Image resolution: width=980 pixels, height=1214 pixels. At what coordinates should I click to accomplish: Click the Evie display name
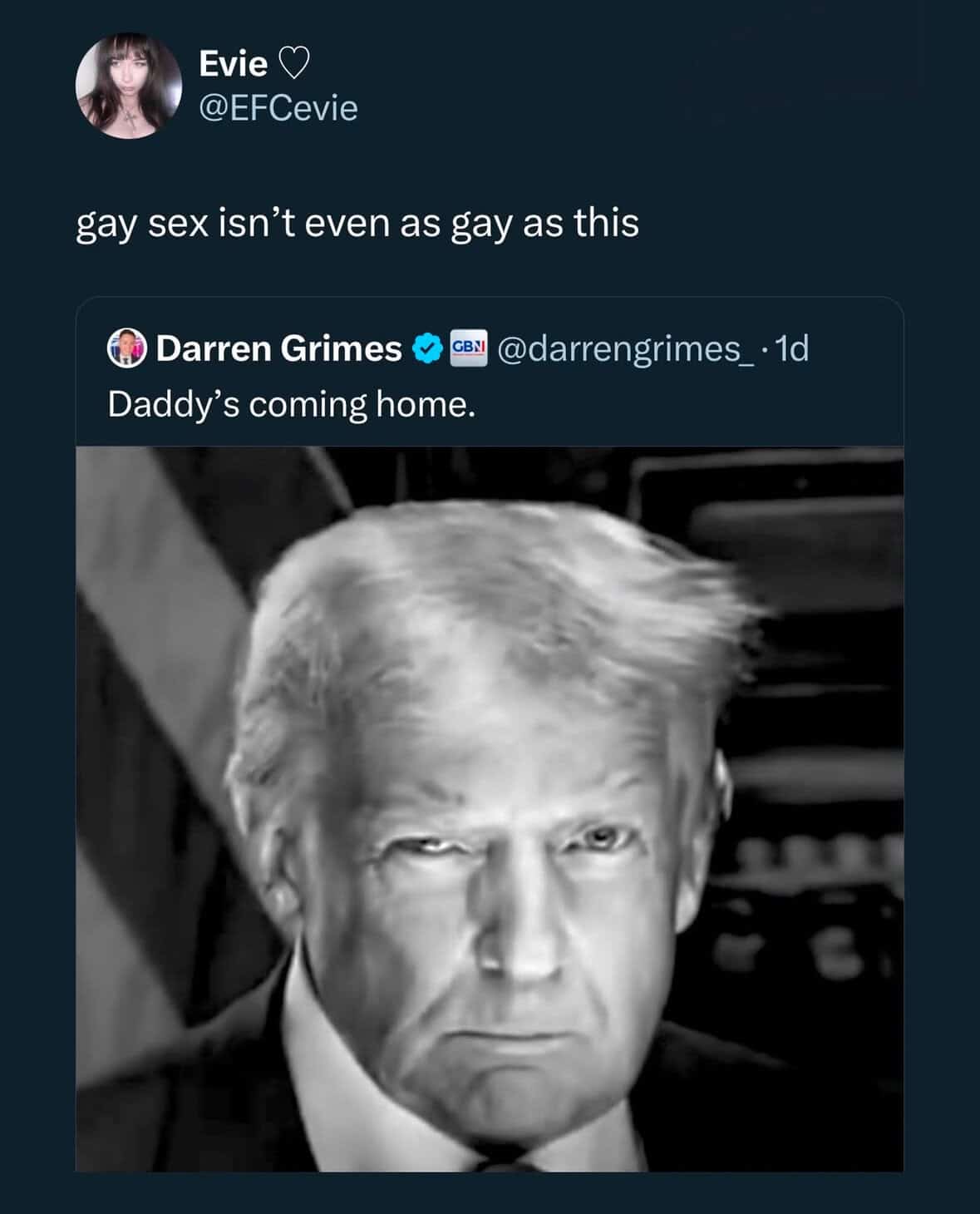[233, 63]
